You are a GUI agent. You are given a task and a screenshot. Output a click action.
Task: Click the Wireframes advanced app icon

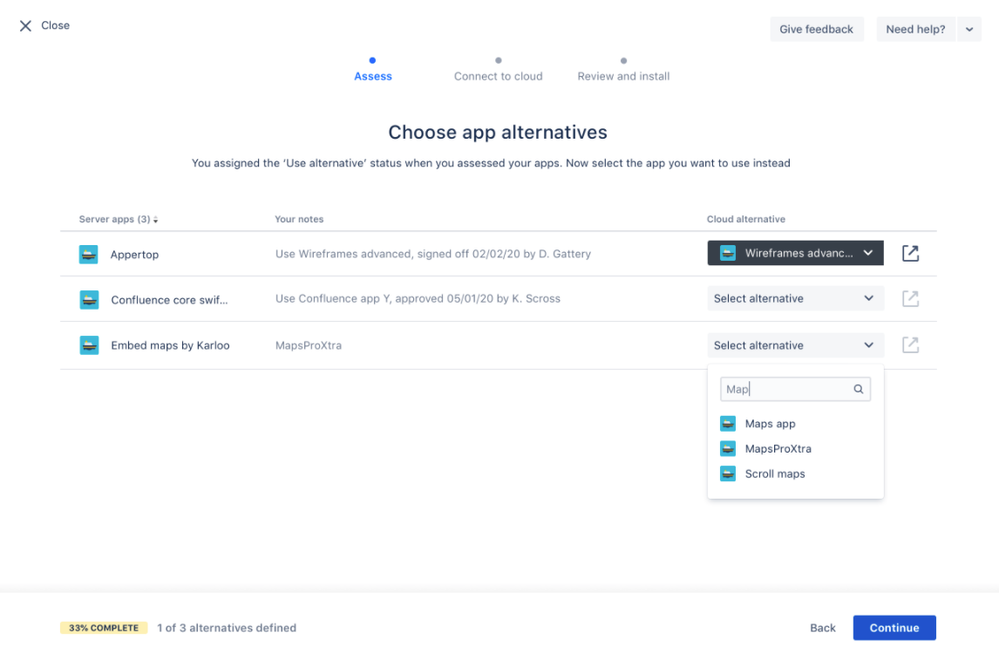pos(727,253)
